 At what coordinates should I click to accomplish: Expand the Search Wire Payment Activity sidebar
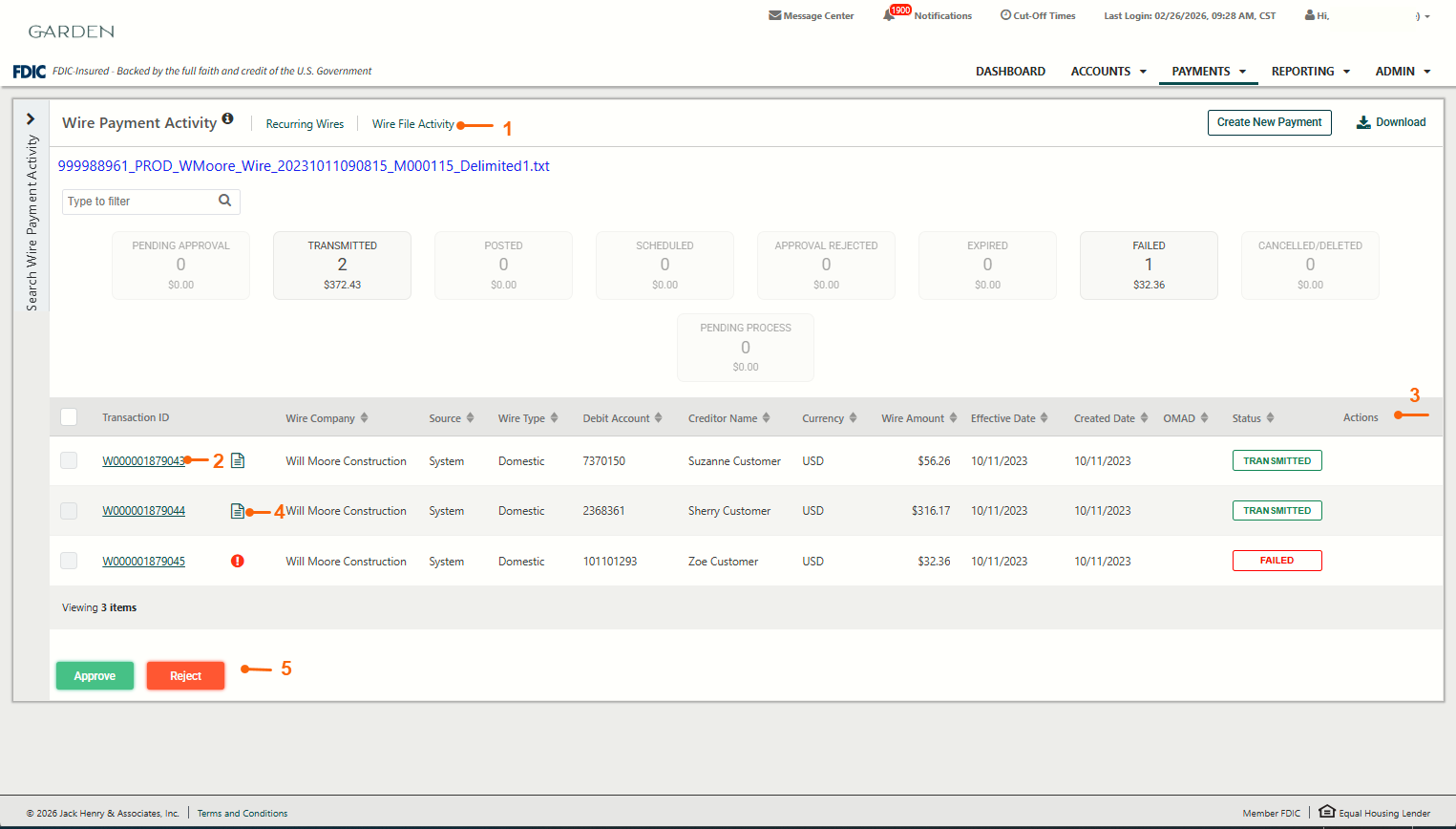point(31,119)
